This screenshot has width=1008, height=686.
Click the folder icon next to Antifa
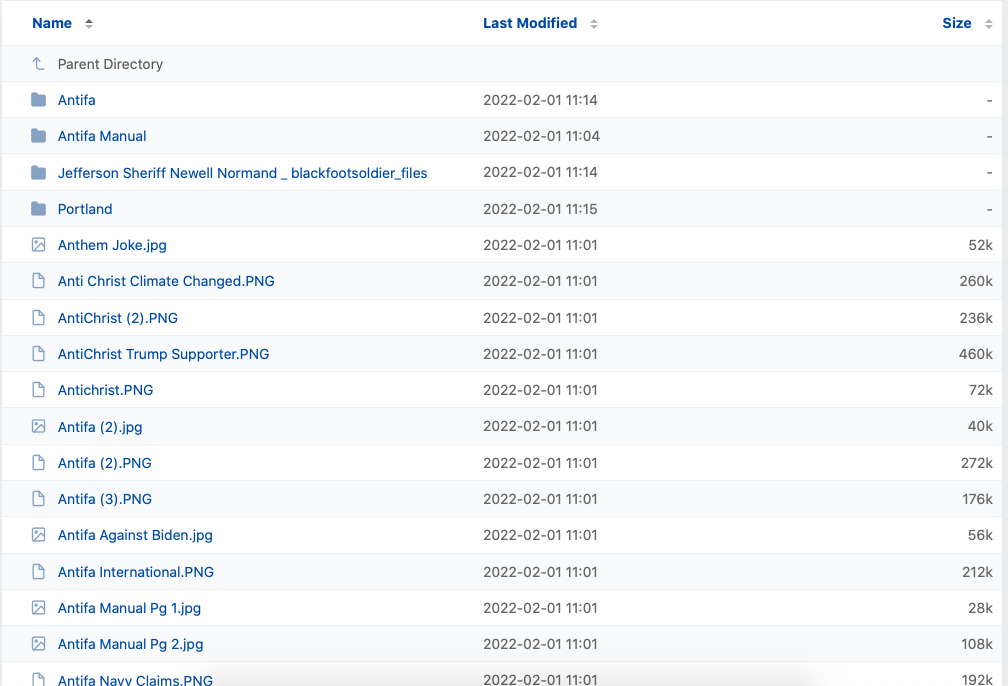39,100
